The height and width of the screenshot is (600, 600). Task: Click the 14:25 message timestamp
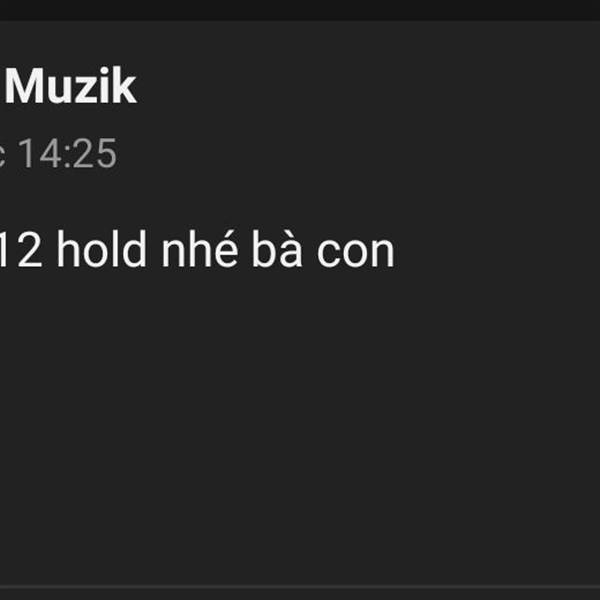click(x=67, y=153)
